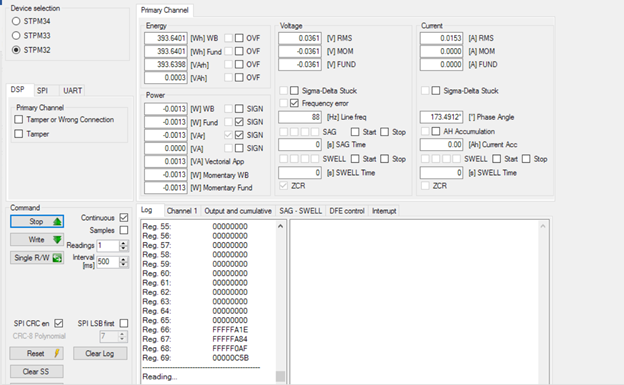Viewport: 624px width, 385px height.
Task: Toggle Voltage SWELL Stop checkbox
Action: (x=384, y=159)
